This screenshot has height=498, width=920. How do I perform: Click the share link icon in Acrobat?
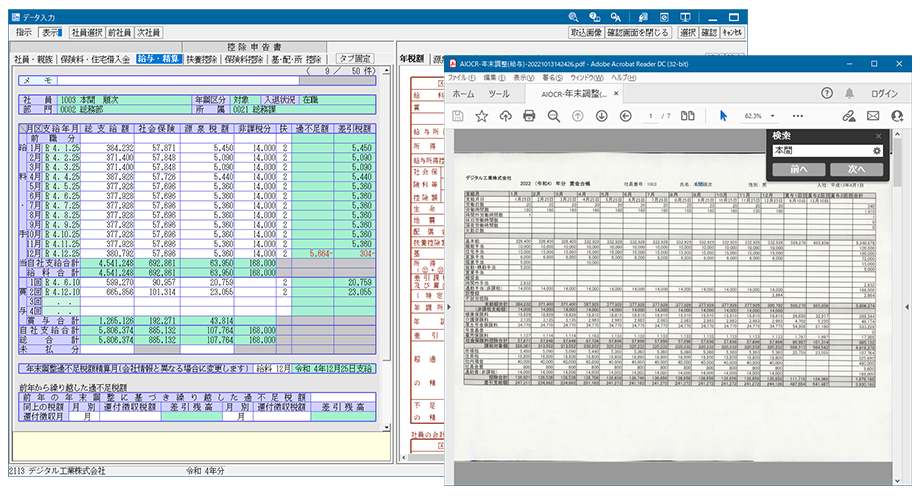[x=848, y=116]
